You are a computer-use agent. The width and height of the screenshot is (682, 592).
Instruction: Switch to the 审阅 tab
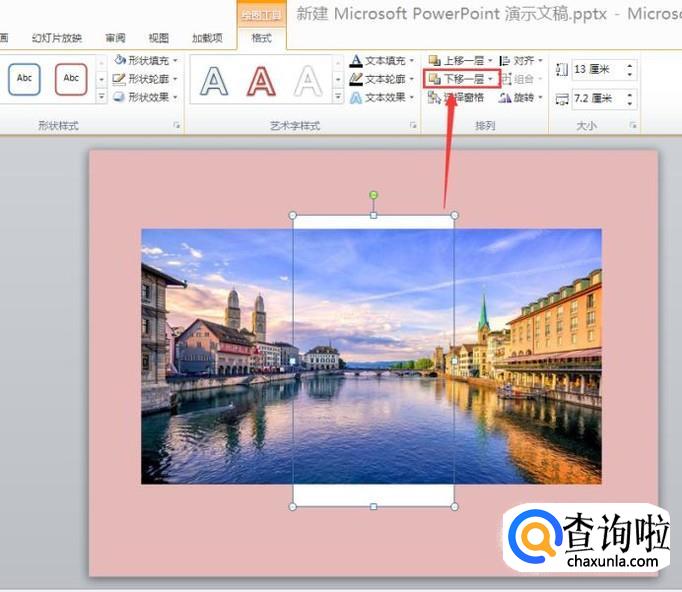pyautogui.click(x=115, y=38)
